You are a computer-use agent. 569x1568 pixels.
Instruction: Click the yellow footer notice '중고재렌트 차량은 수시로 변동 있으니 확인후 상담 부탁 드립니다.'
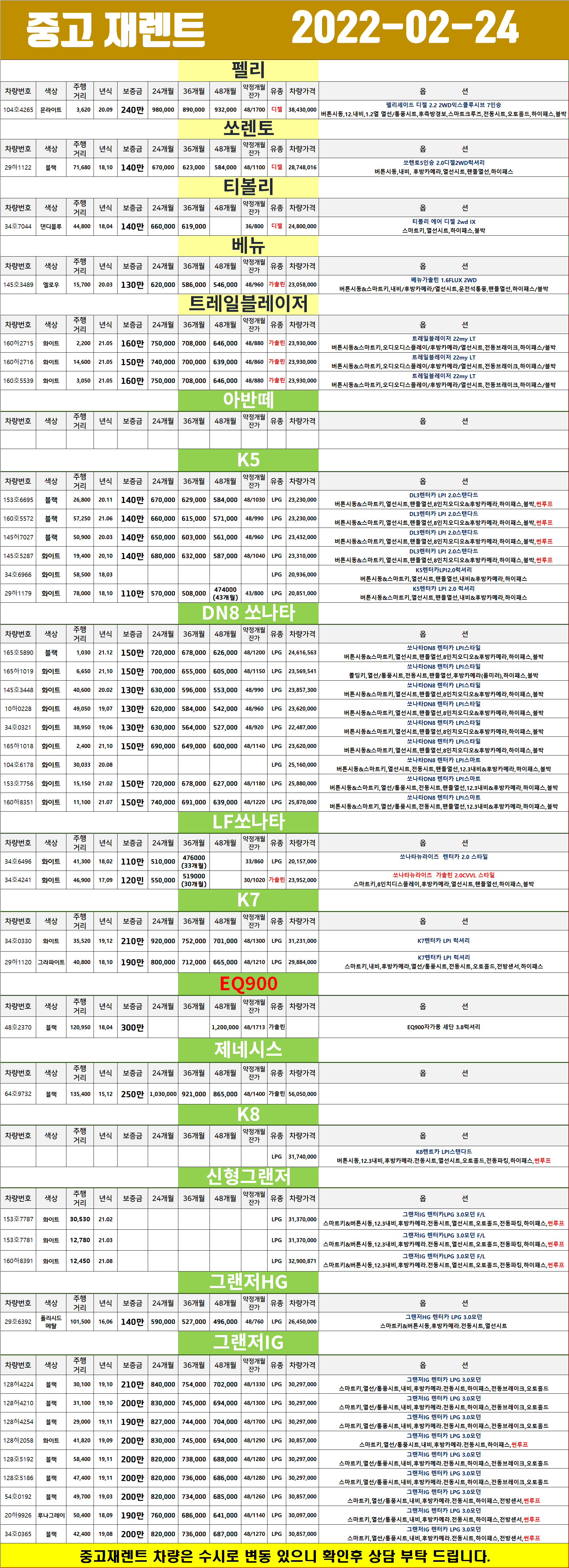(x=284, y=1556)
